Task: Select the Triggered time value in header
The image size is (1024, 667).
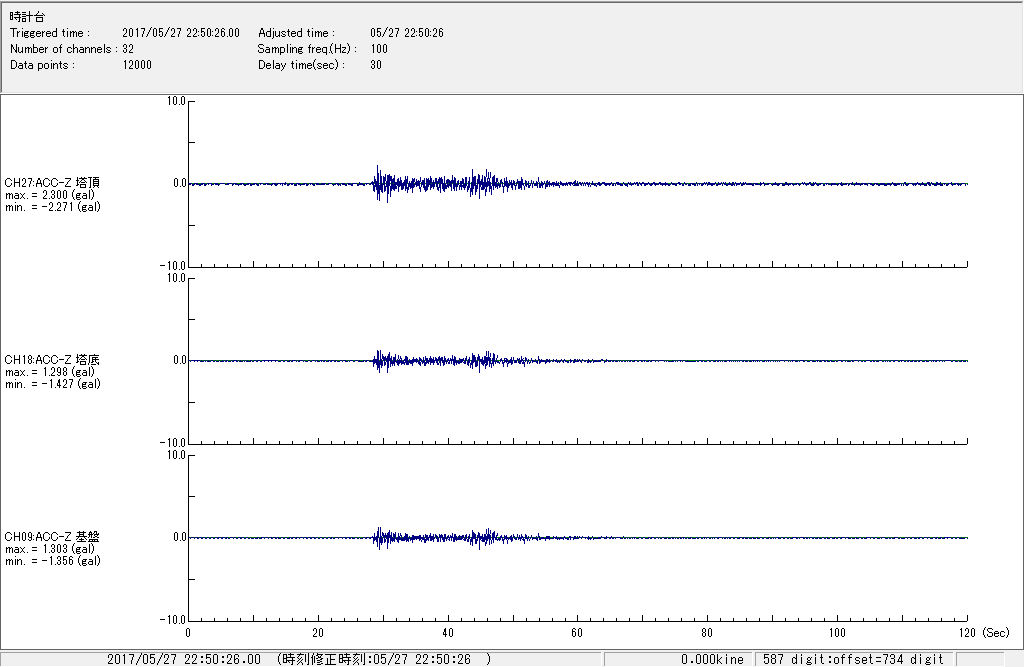Action: (187, 33)
